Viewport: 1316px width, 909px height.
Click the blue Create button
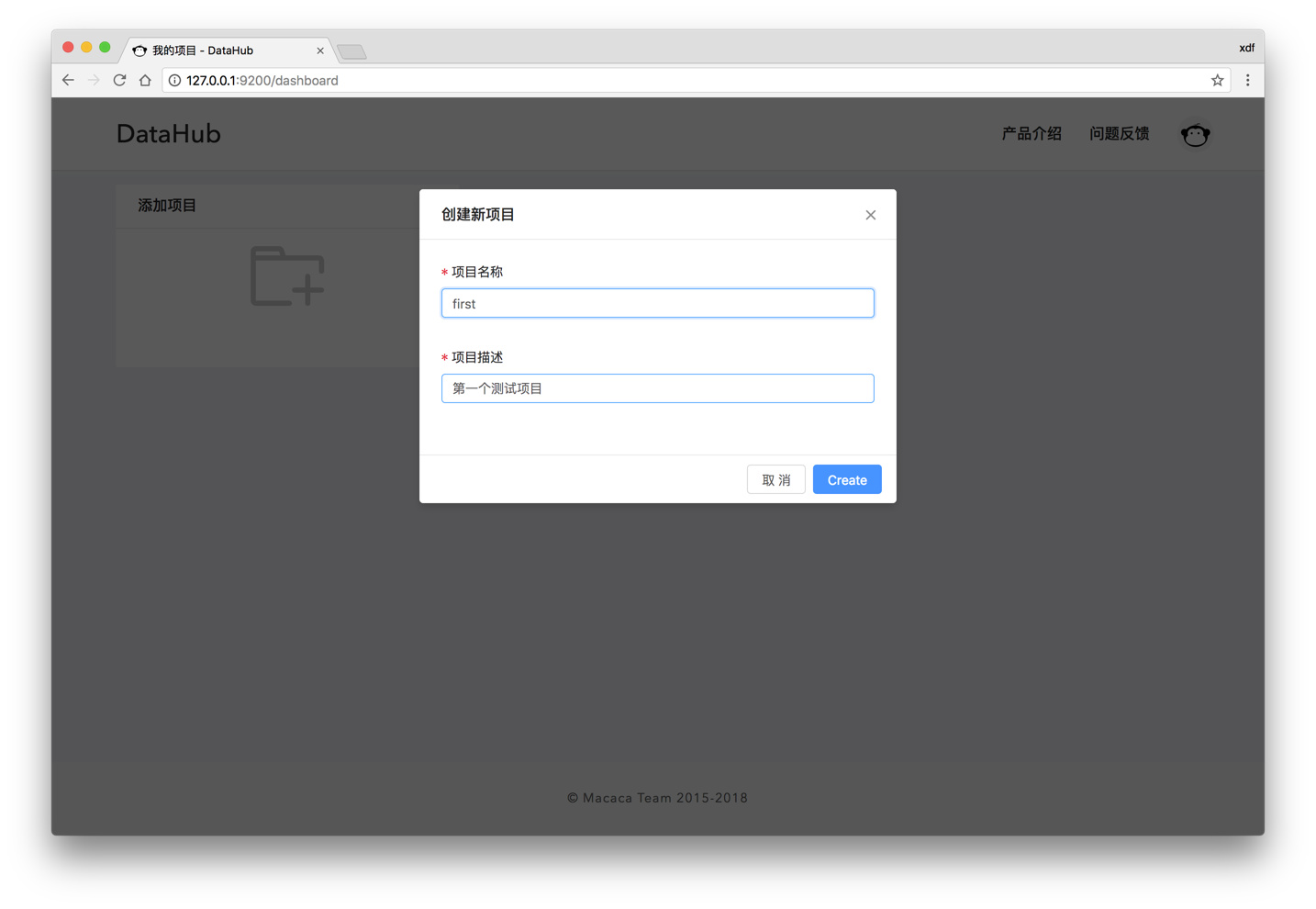846,480
